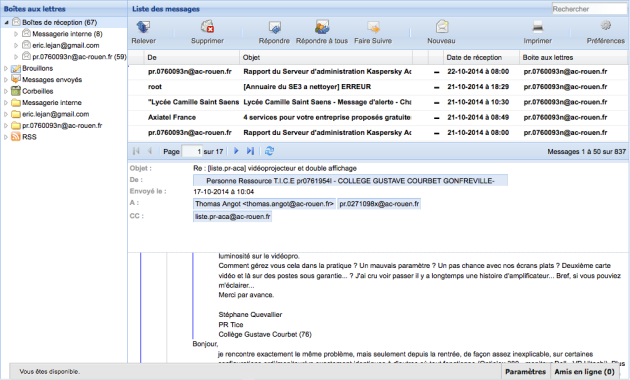Open Préférences gear icon
The width and height of the screenshot is (630, 380).
pos(605,26)
